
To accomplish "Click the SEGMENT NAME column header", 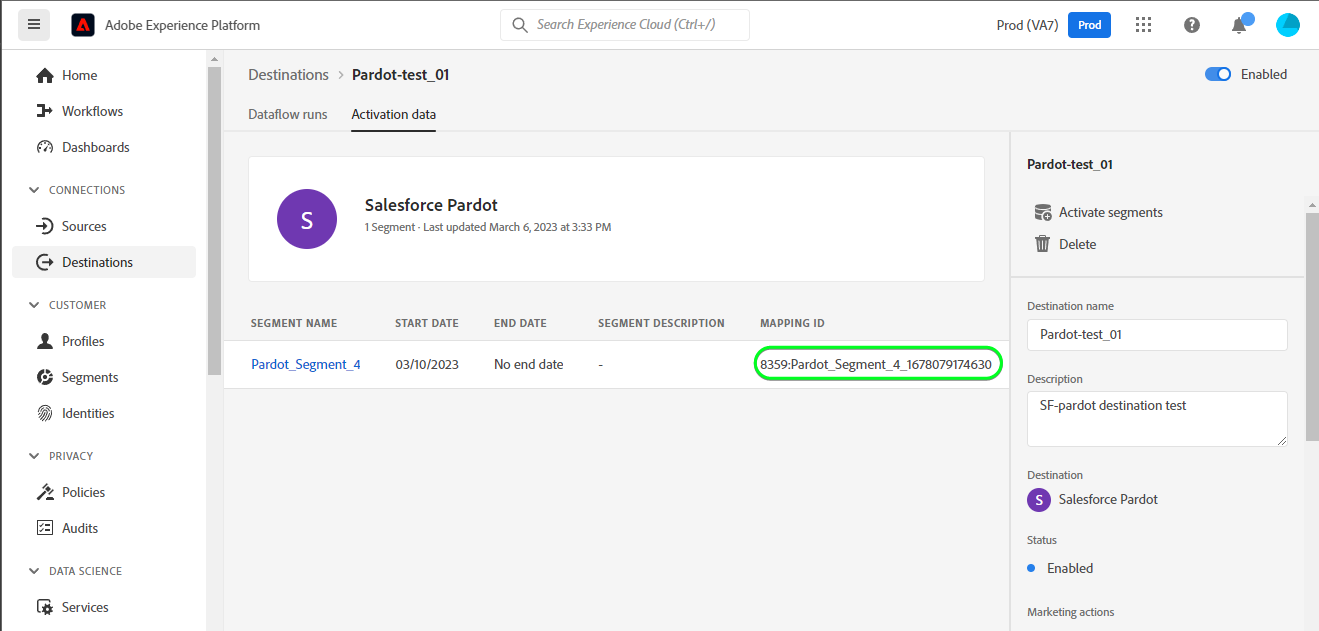I will (294, 323).
